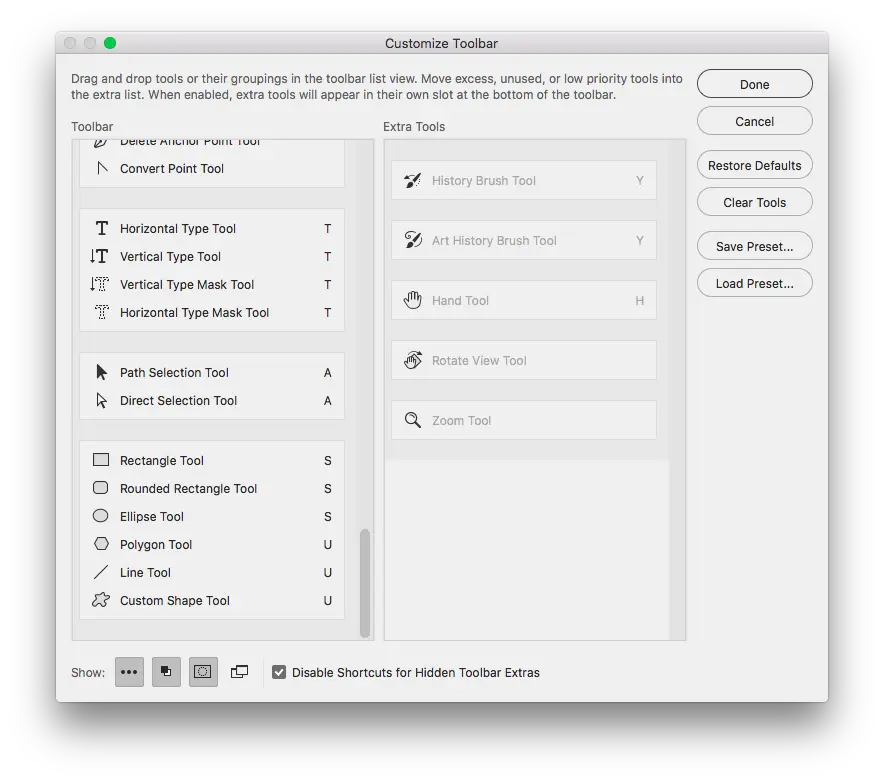This screenshot has width=884, height=782.
Task: Click the U shortcut of Polygon Tool
Action: (328, 545)
